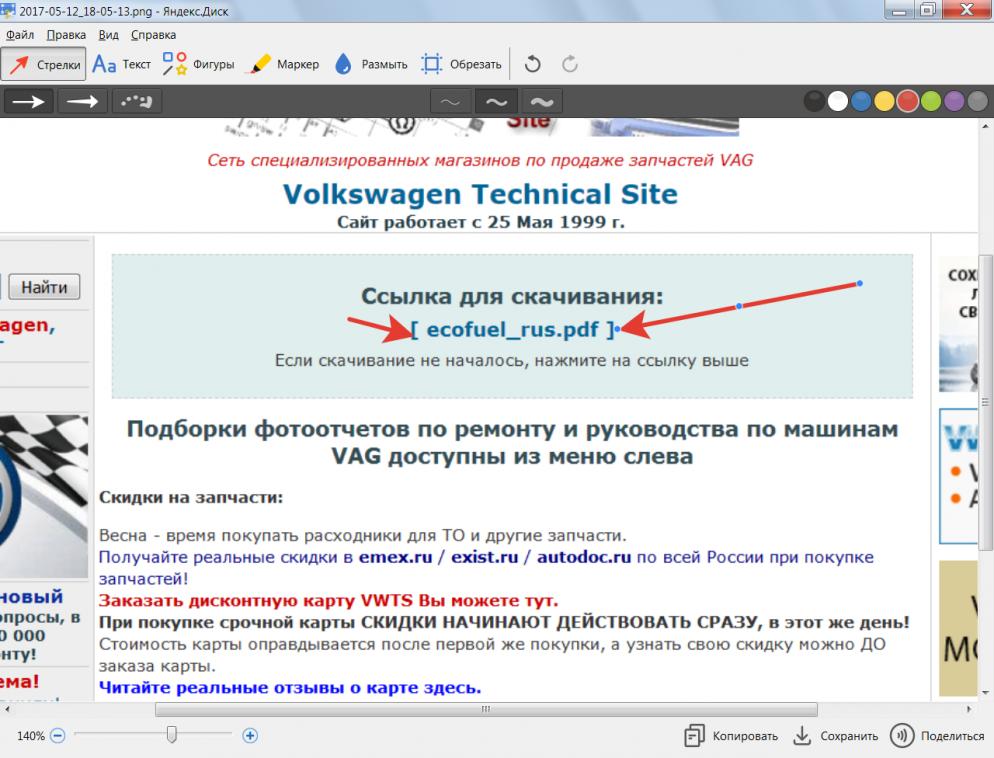Click the exist.ru link
994x758 pixels.
click(484, 557)
